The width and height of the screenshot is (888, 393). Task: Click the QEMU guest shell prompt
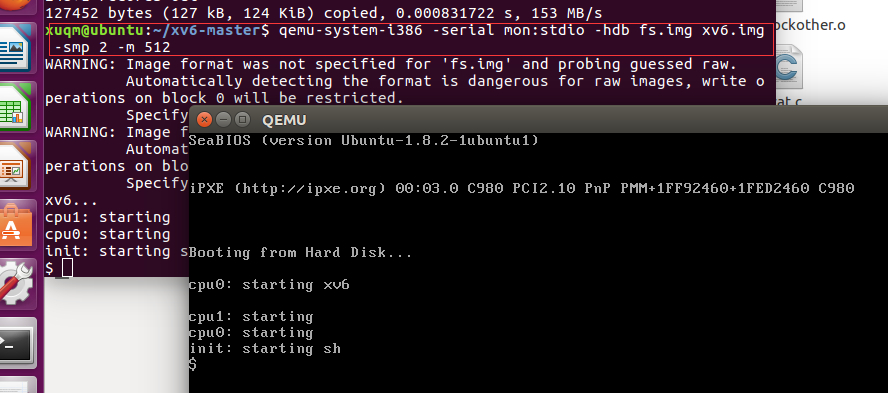[193, 365]
